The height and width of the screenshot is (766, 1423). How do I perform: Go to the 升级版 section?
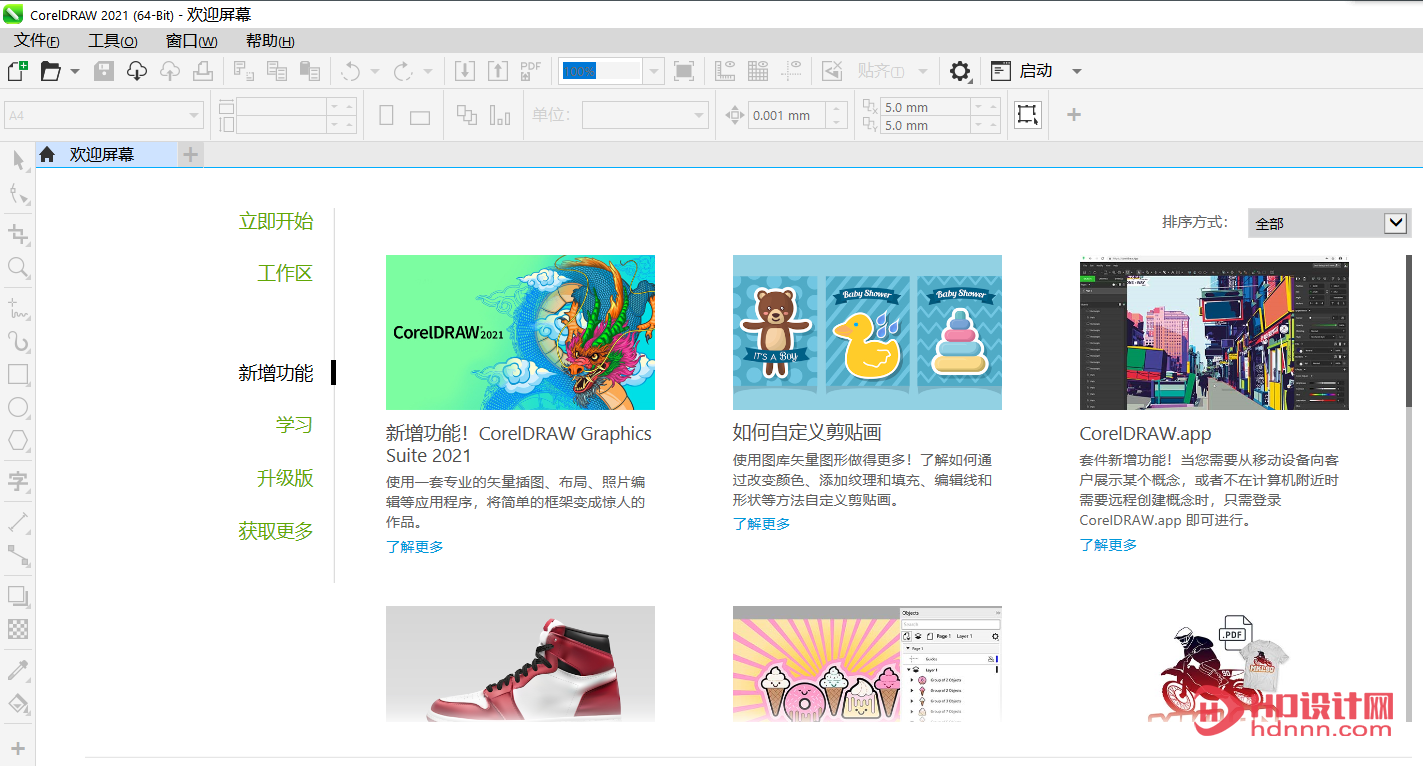tap(285, 478)
